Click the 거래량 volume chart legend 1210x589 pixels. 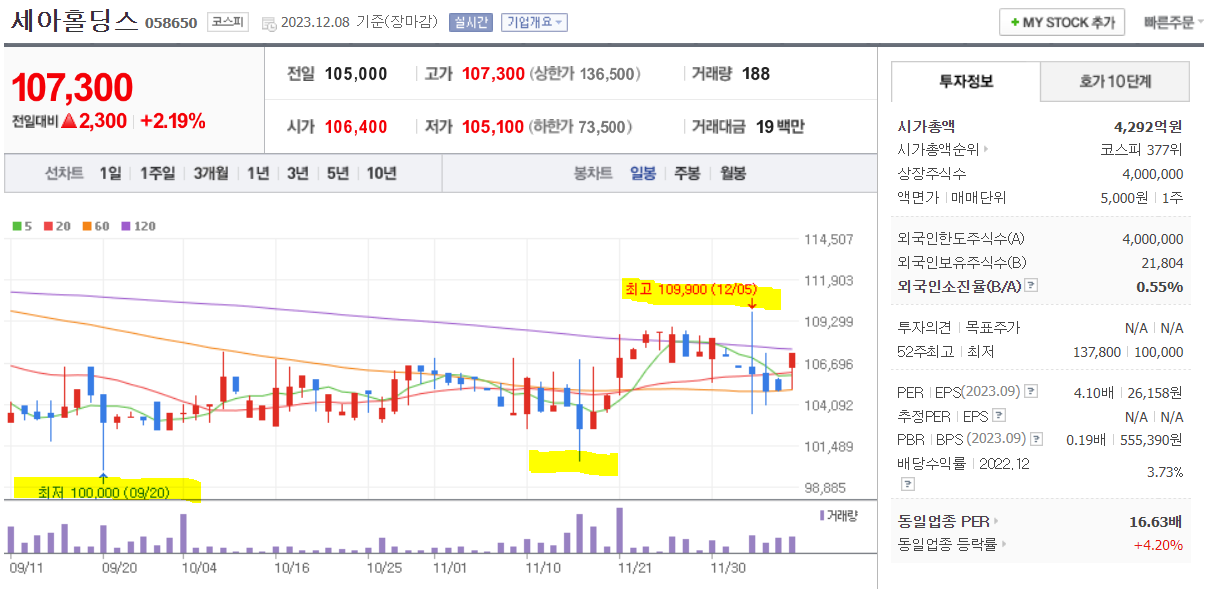(x=838, y=516)
